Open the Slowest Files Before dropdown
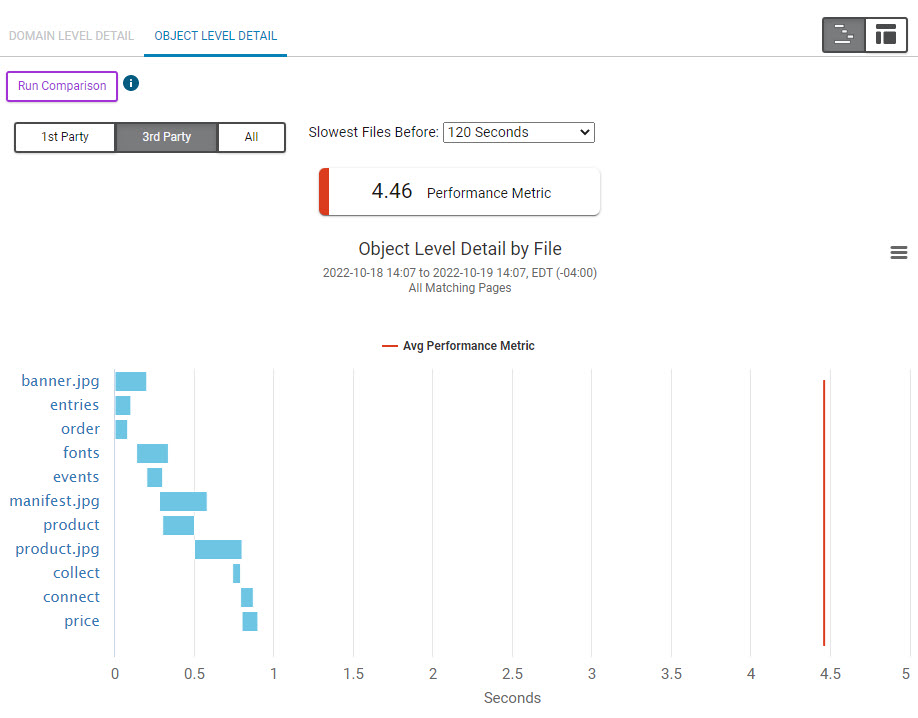 pyautogui.click(x=518, y=131)
